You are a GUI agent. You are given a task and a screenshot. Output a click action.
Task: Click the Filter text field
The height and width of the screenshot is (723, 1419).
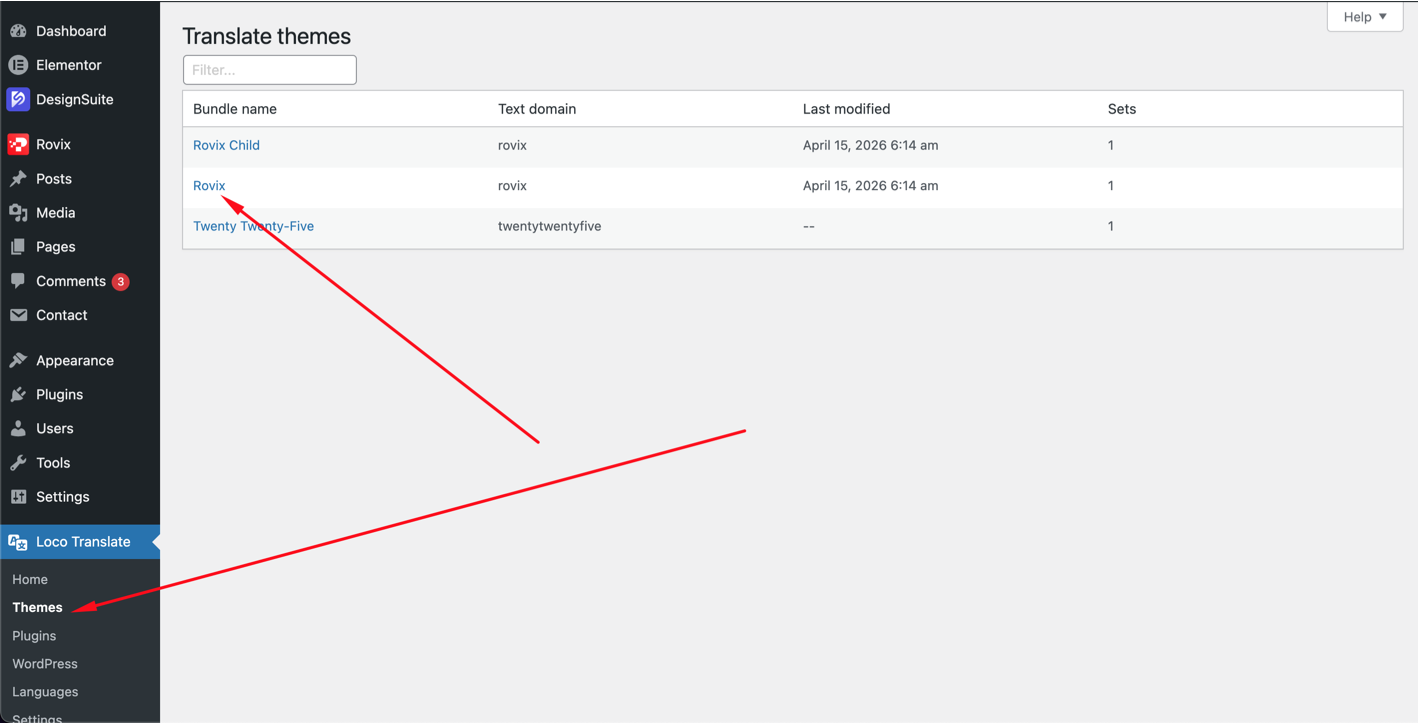[x=270, y=70]
